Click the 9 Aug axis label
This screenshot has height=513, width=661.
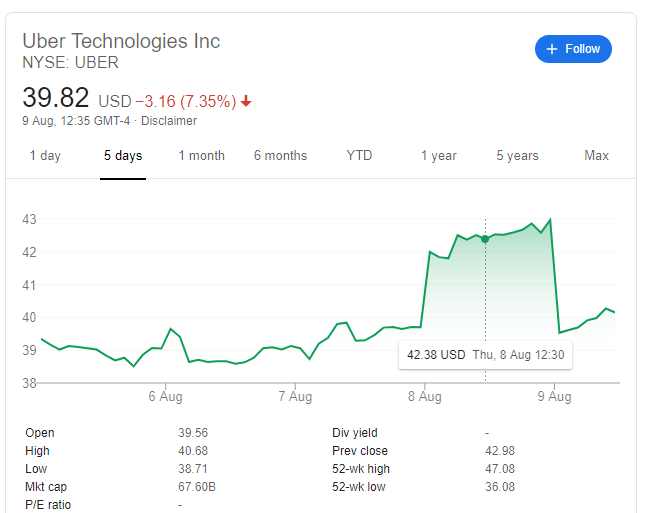[x=553, y=396]
